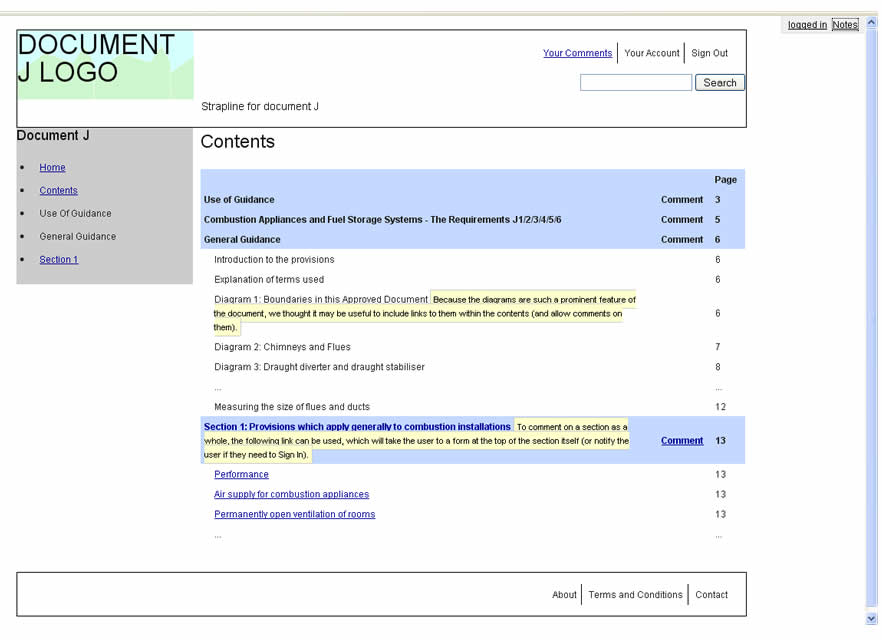Screen dimensions: 882x640
Task: Click Comment in the General Guidance table row
Action: pyautogui.click(x=682, y=240)
